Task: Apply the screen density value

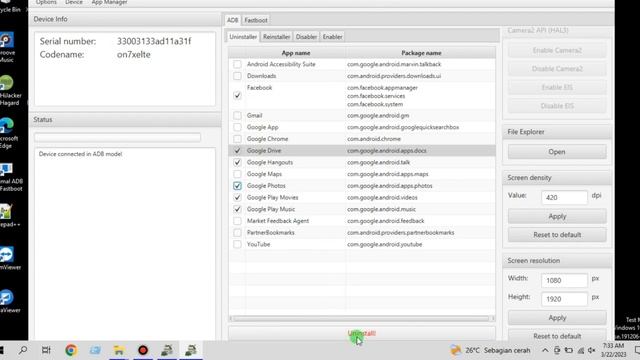Action: (557, 216)
